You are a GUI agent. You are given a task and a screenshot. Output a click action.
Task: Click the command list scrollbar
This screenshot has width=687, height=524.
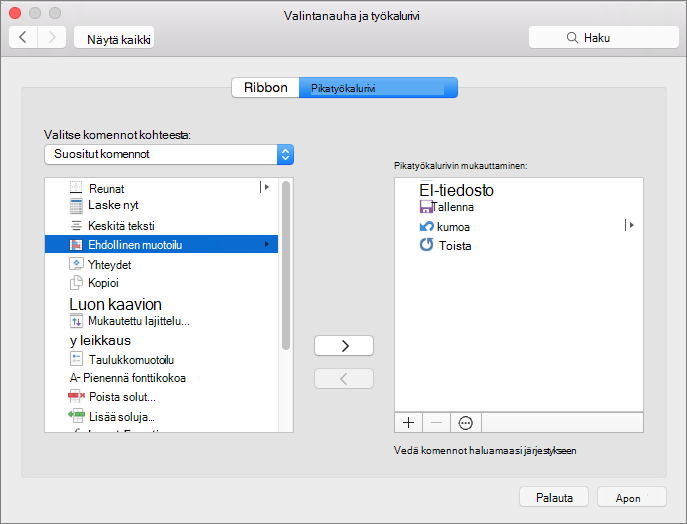click(x=286, y=265)
